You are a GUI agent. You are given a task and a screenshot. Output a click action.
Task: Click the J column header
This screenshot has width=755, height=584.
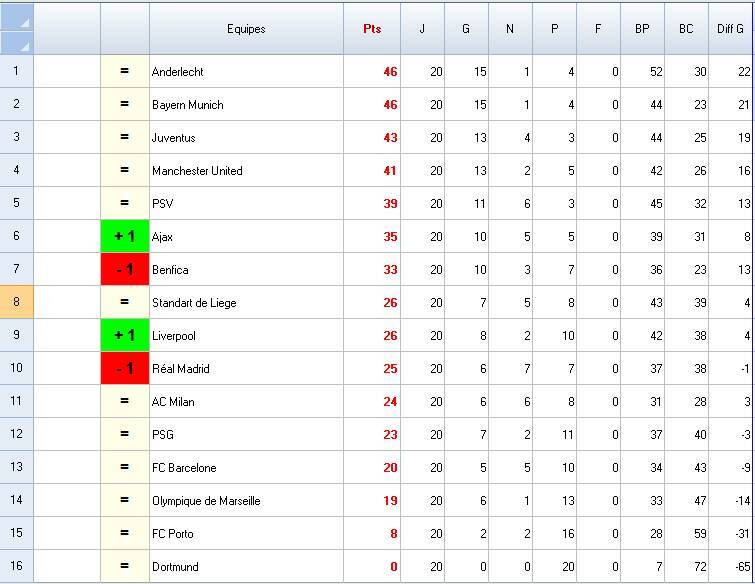(x=422, y=29)
